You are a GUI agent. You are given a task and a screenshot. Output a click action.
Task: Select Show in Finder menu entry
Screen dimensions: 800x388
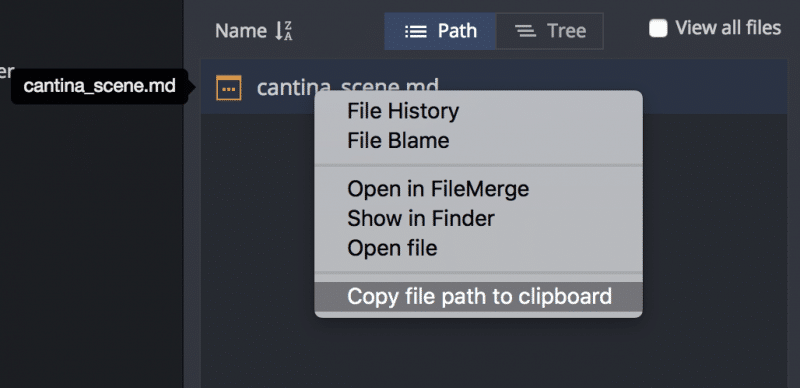(421, 219)
